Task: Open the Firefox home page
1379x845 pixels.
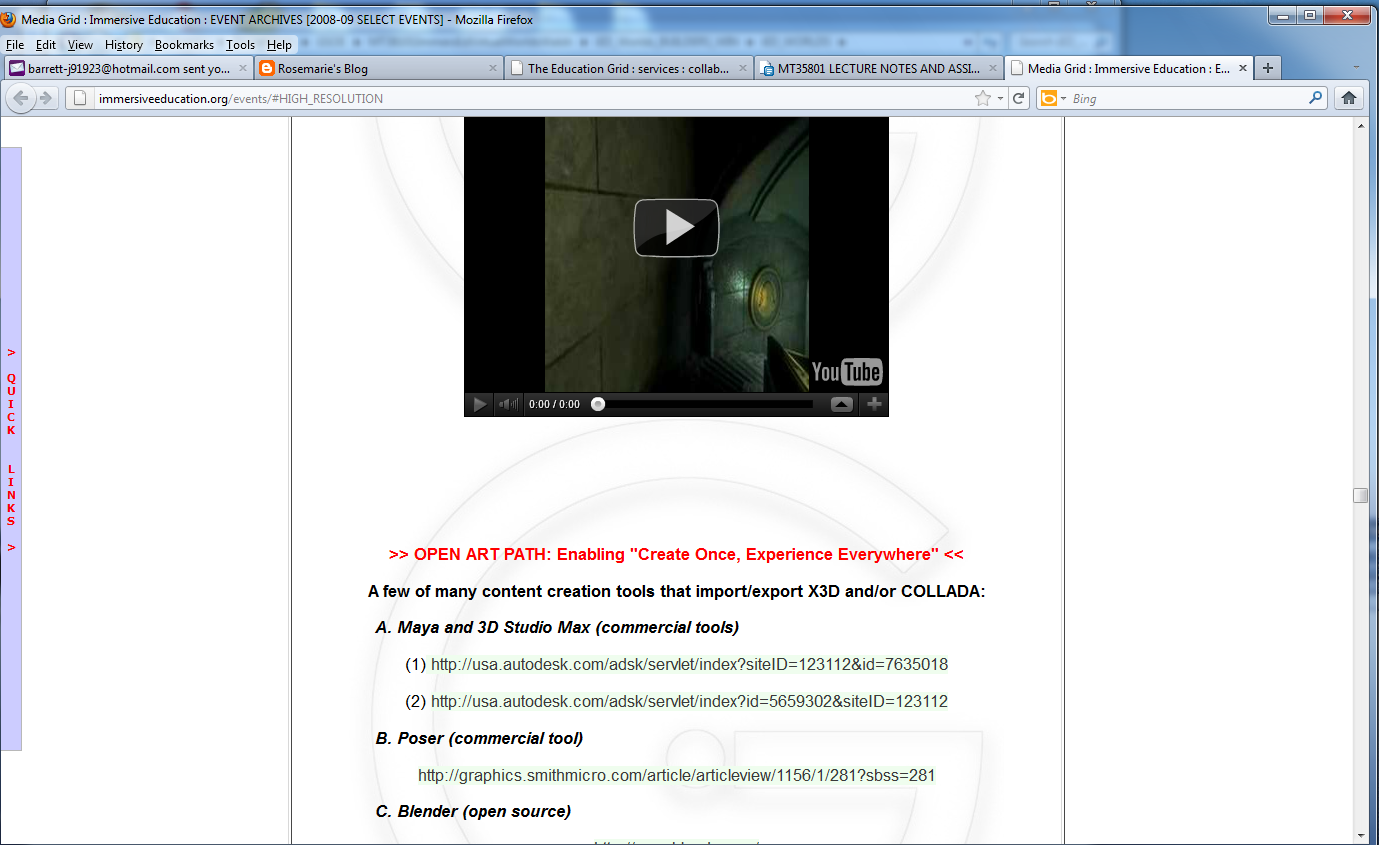Action: click(1349, 98)
